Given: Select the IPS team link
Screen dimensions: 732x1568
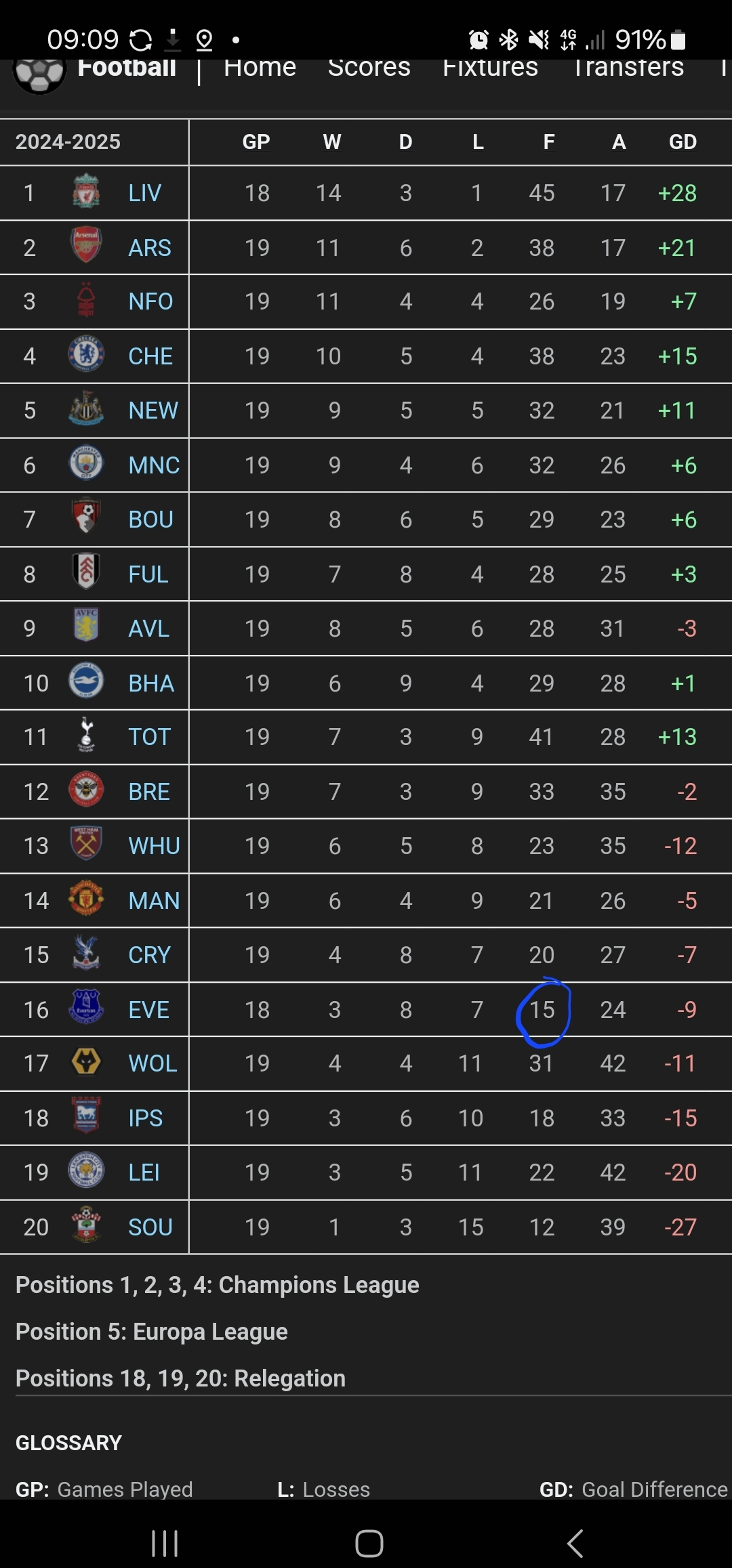Looking at the screenshot, I should click(x=145, y=1118).
